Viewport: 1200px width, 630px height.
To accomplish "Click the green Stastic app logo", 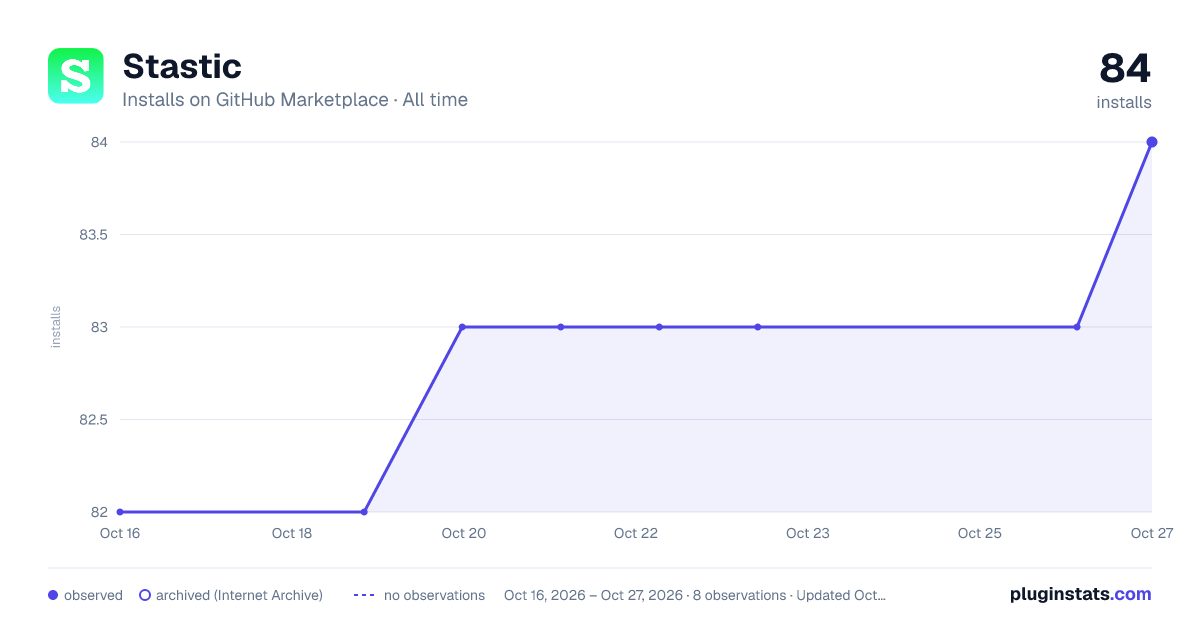I will (76, 76).
